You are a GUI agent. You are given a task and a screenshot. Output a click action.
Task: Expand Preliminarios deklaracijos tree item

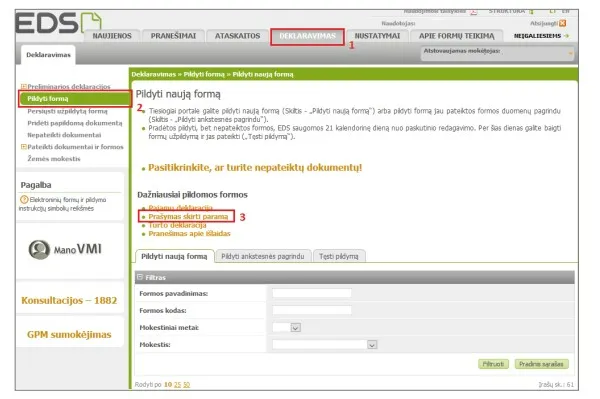point(23,87)
